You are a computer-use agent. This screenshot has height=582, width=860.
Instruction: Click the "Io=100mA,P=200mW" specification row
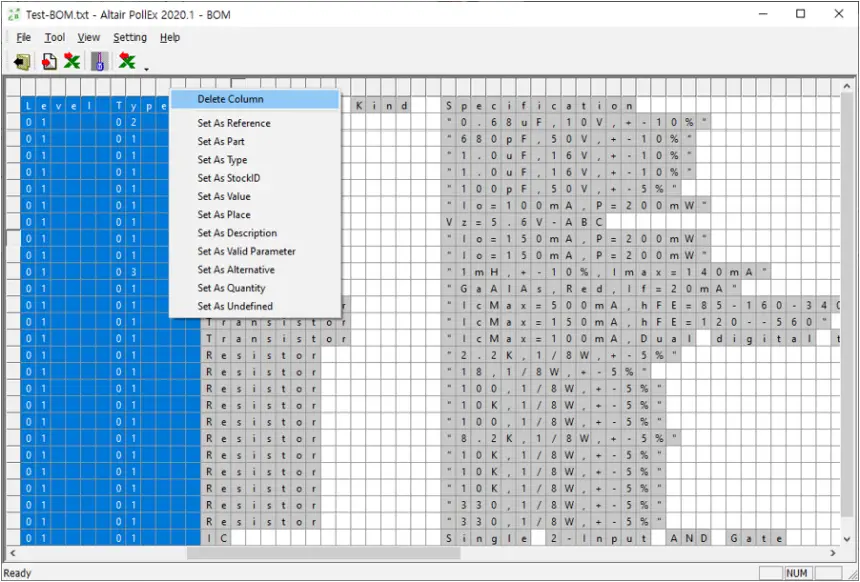(x=576, y=205)
